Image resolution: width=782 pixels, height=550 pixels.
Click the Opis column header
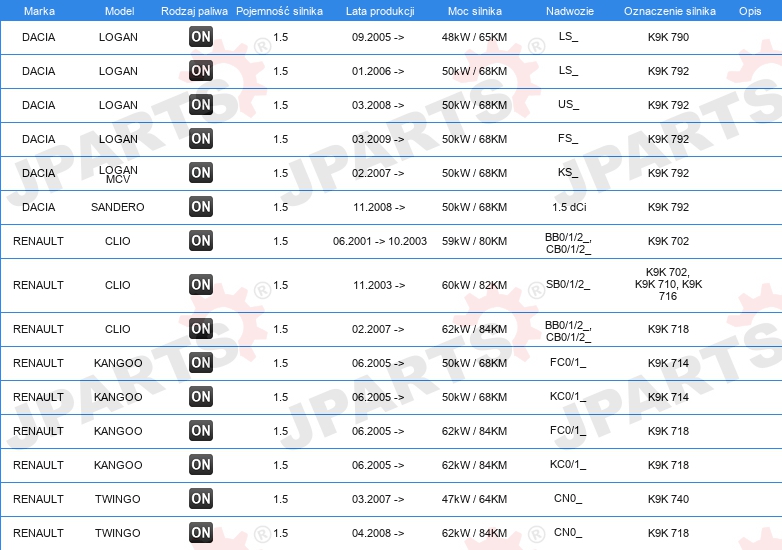coord(750,11)
